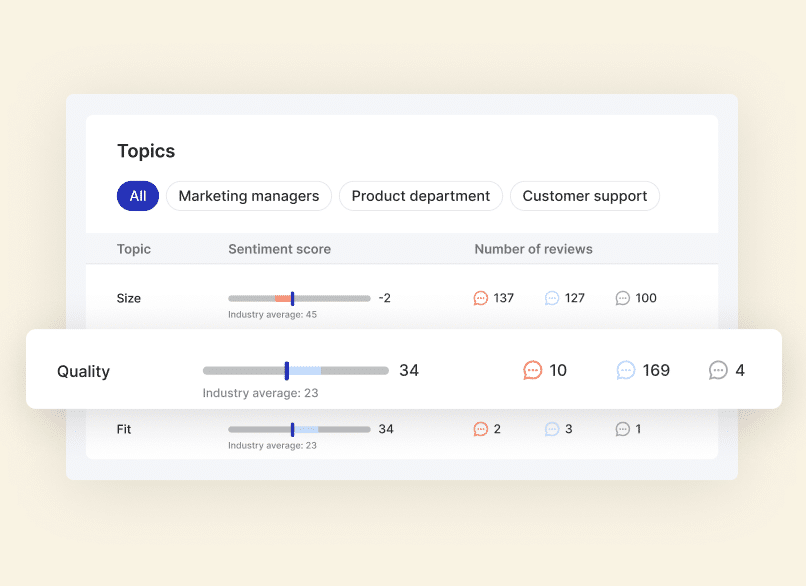The image size is (806, 586).
Task: Show Customer support topics
Action: pos(585,196)
